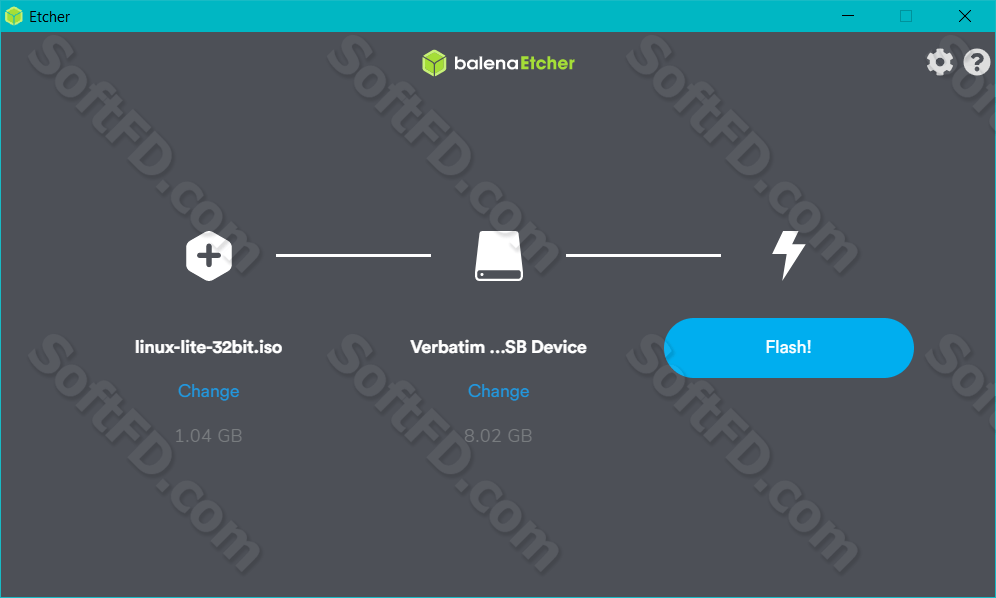Click the Etcher title bar text

click(x=50, y=17)
